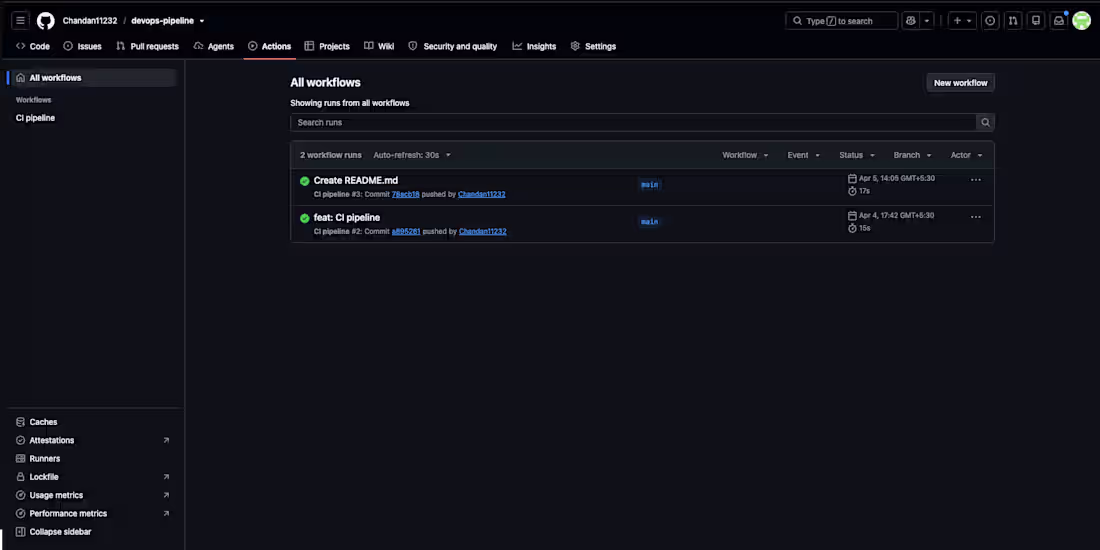Open the Event filter dropdown
The height and width of the screenshot is (550, 1100).
tap(803, 155)
